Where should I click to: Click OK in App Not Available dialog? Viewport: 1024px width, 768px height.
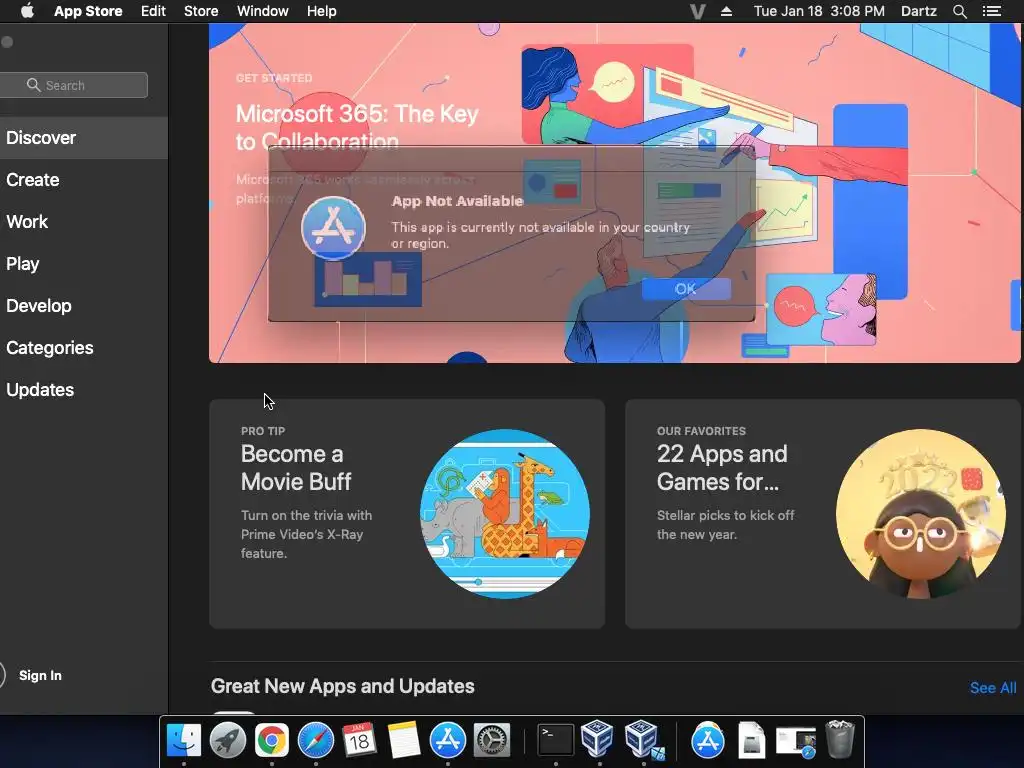pyautogui.click(x=686, y=289)
